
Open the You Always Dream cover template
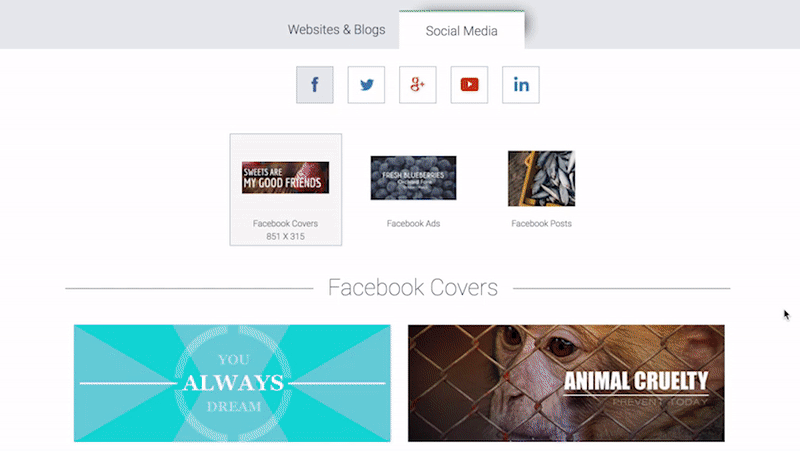[232, 383]
